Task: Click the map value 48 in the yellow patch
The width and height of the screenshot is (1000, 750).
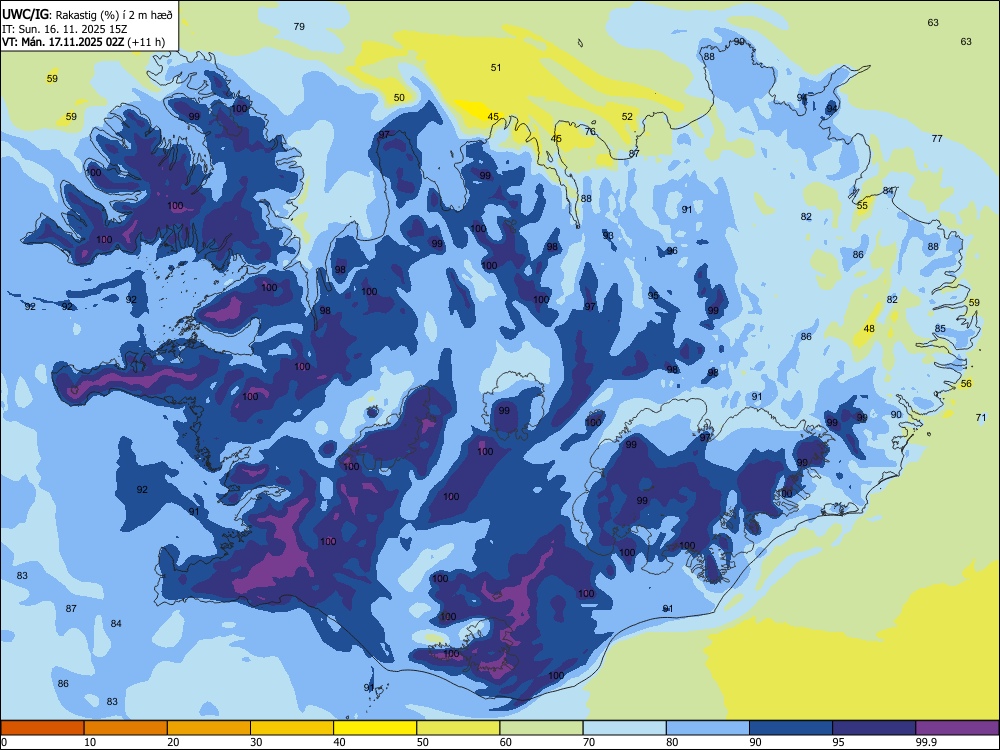Action: (869, 328)
